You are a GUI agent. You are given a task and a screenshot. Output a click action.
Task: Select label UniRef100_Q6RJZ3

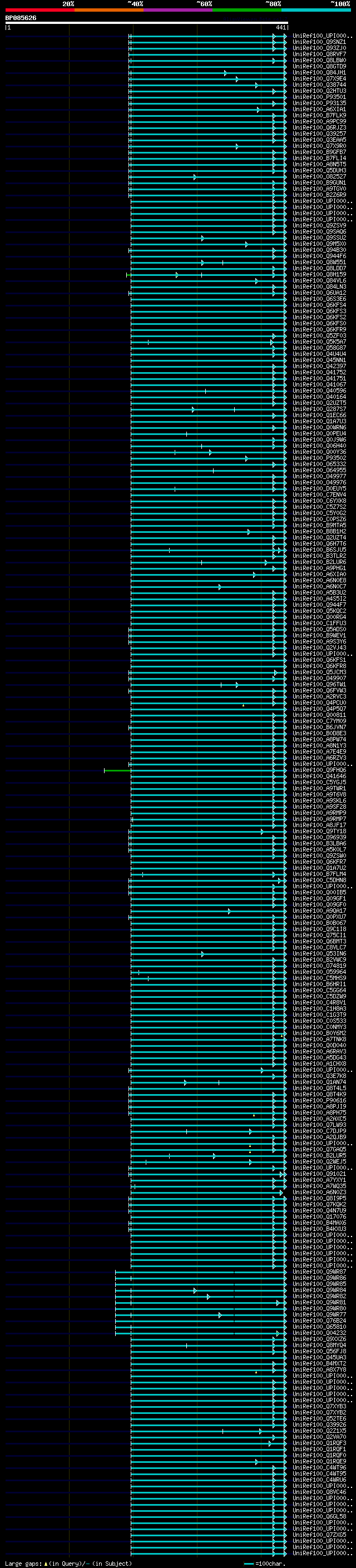(319, 127)
